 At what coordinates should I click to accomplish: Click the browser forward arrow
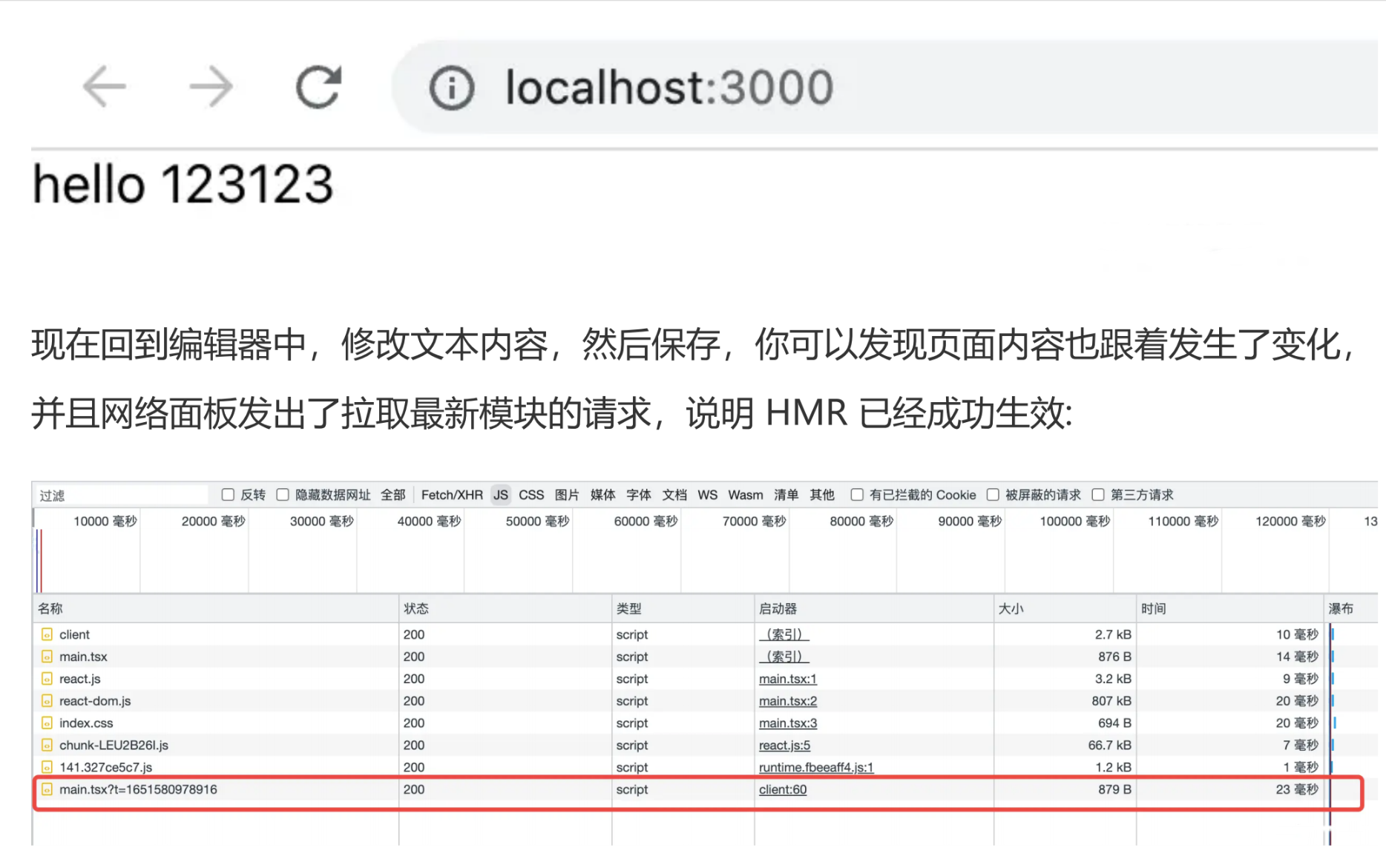[x=211, y=86]
